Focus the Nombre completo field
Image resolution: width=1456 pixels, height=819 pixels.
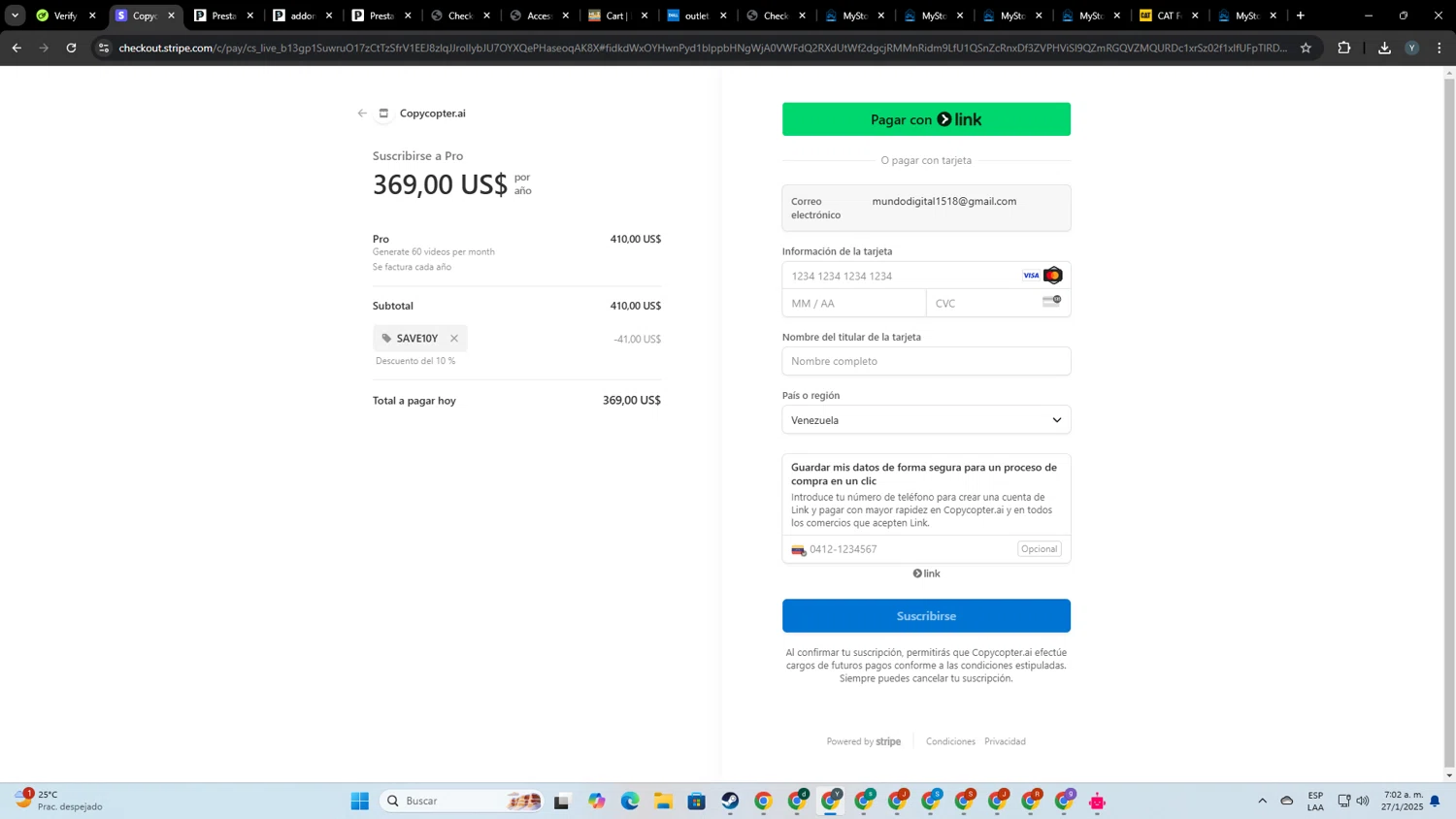pos(926,361)
